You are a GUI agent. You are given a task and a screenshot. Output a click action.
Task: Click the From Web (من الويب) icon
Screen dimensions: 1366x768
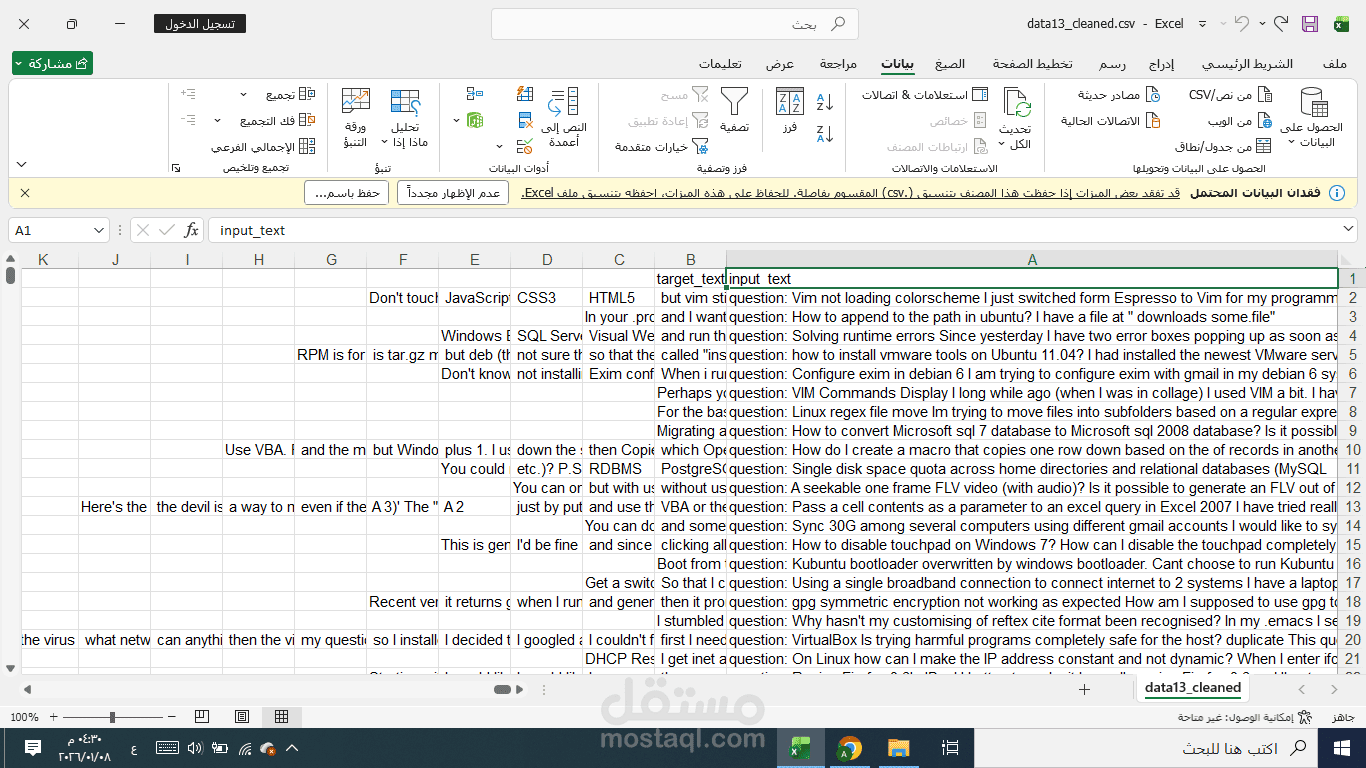1264,121
